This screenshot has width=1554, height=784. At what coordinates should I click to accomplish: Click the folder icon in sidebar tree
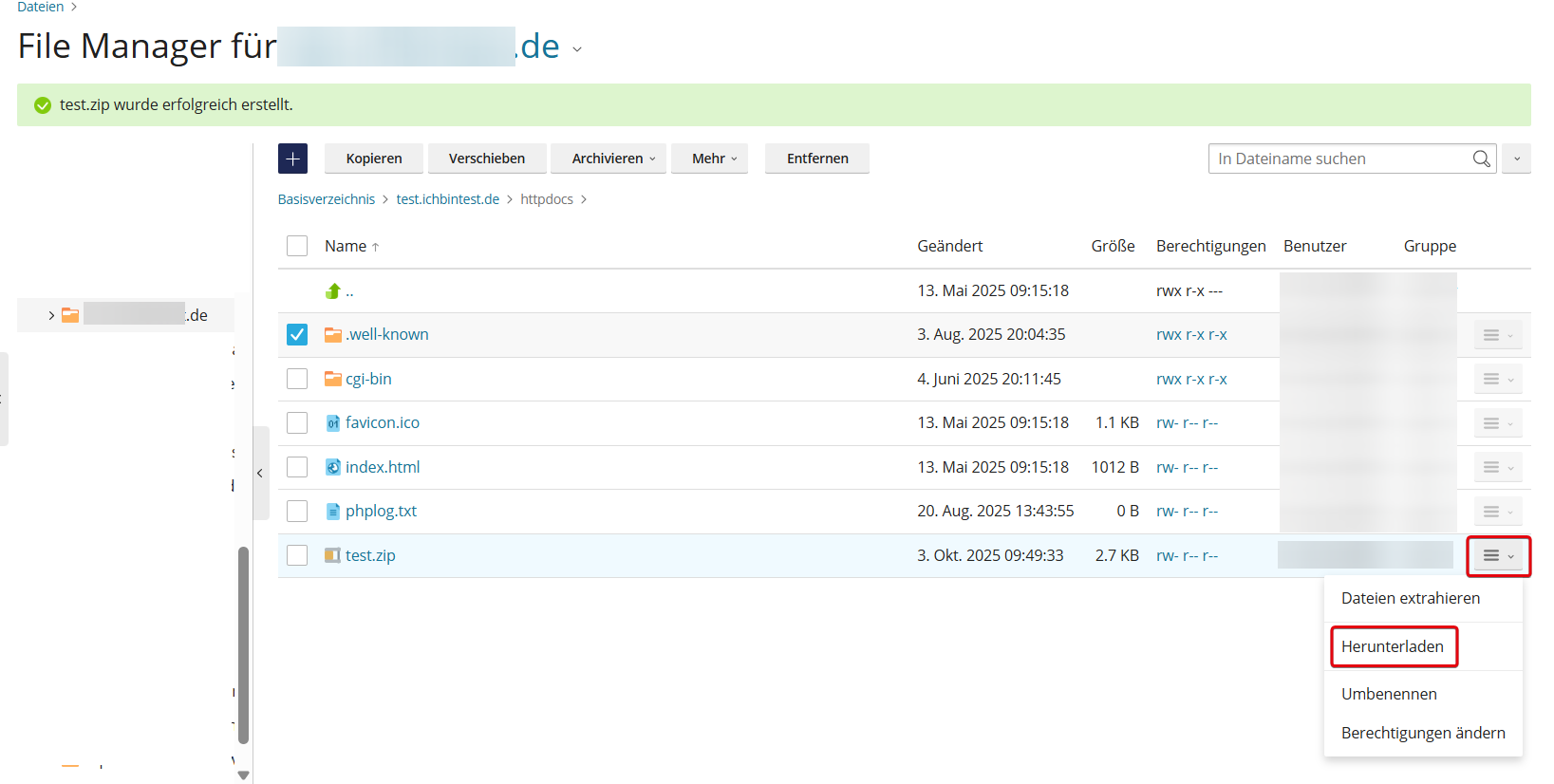70,315
